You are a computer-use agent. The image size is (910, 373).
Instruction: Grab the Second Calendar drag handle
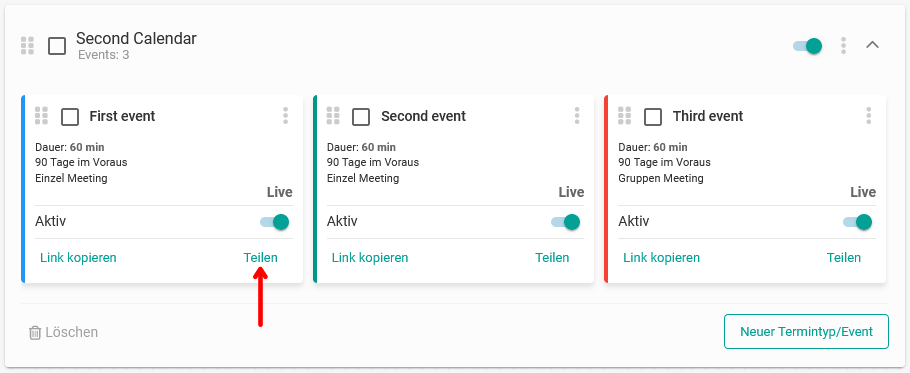coord(27,46)
